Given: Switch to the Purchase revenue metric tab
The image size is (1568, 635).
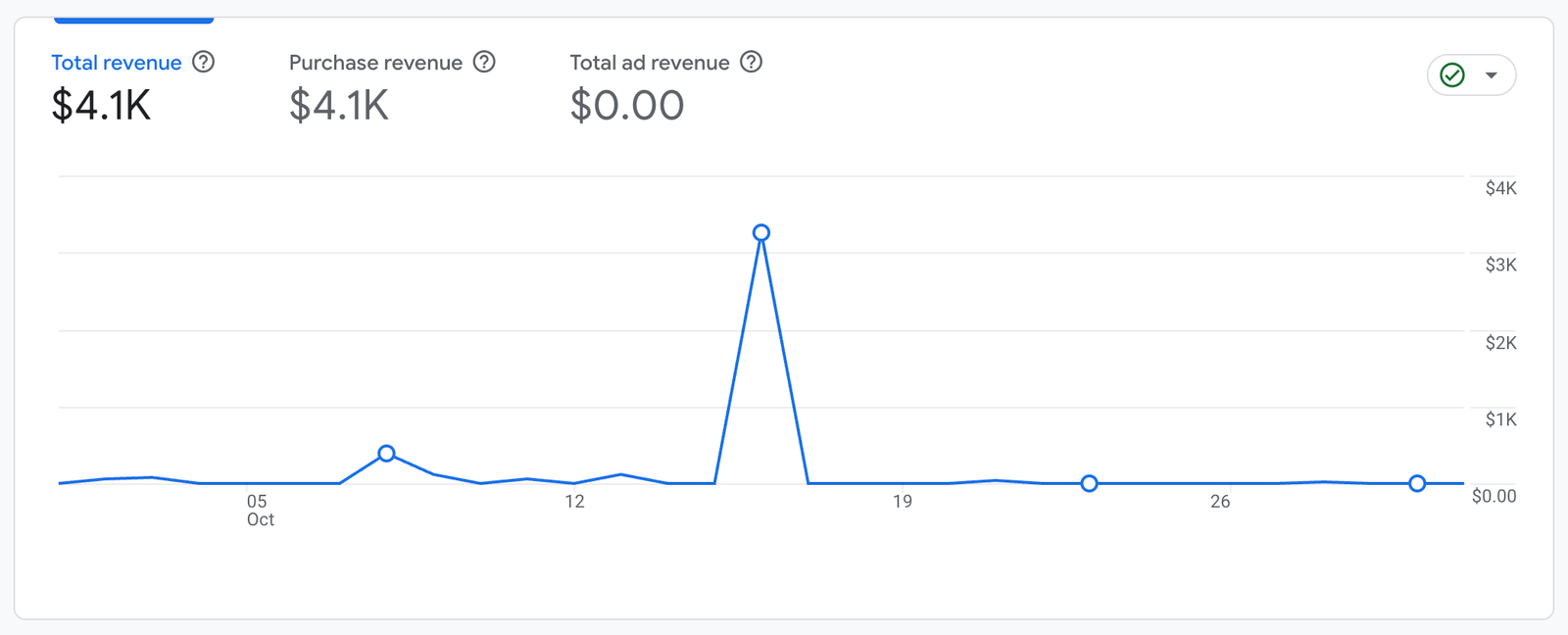Looking at the screenshot, I should [x=375, y=63].
